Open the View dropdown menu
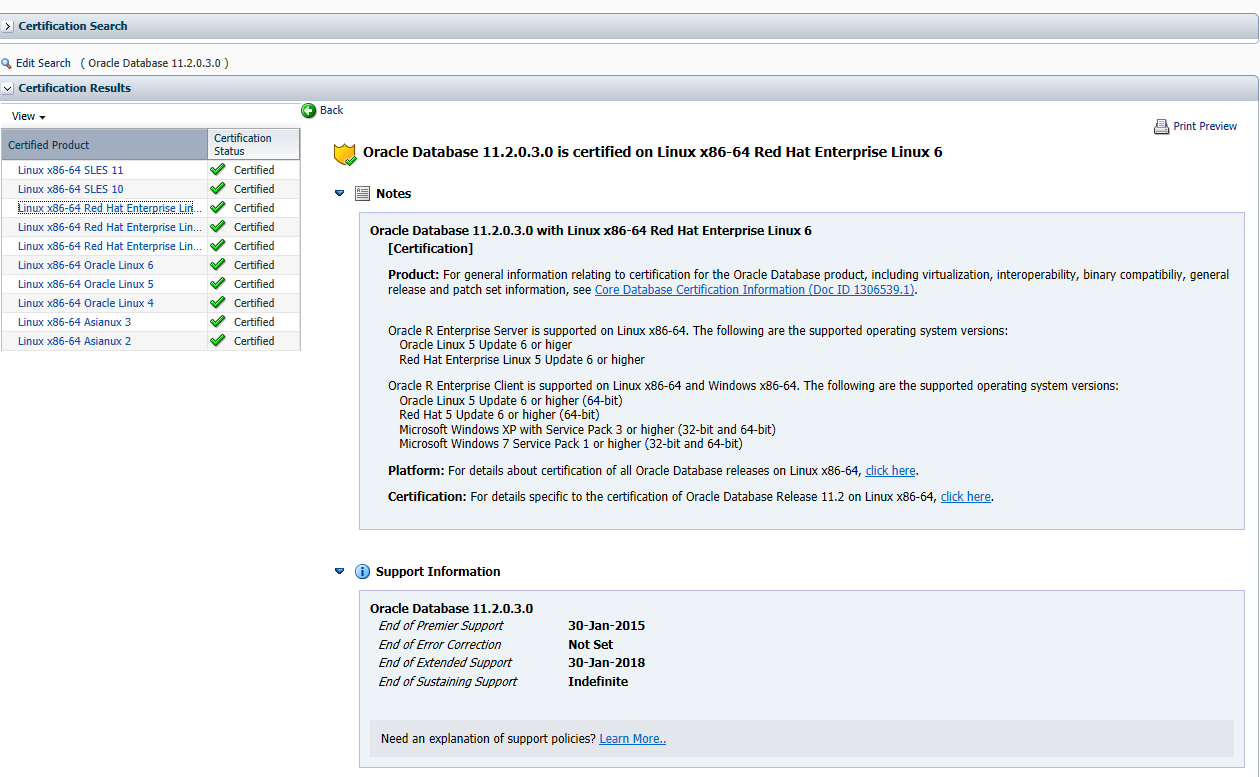 [x=29, y=117]
